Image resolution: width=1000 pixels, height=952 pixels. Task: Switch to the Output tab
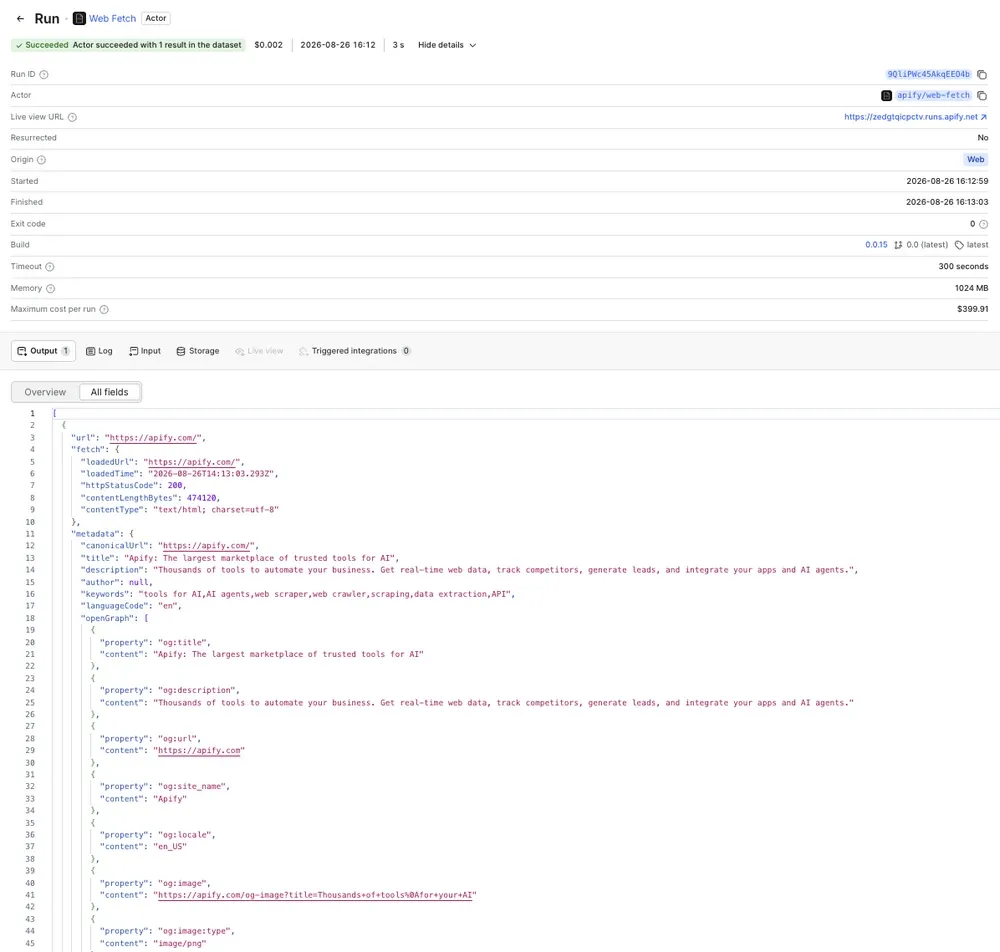(43, 351)
